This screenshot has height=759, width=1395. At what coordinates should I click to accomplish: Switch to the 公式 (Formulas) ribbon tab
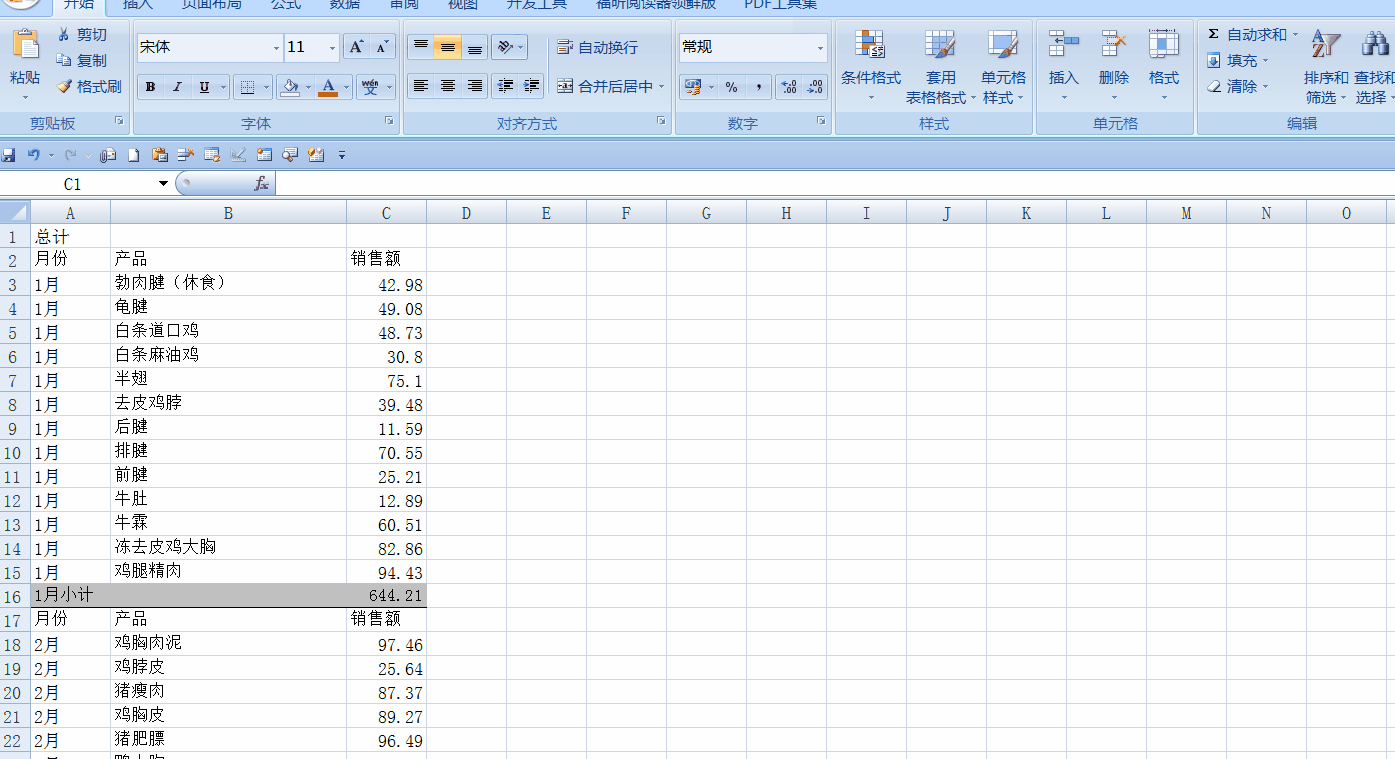[x=286, y=5]
